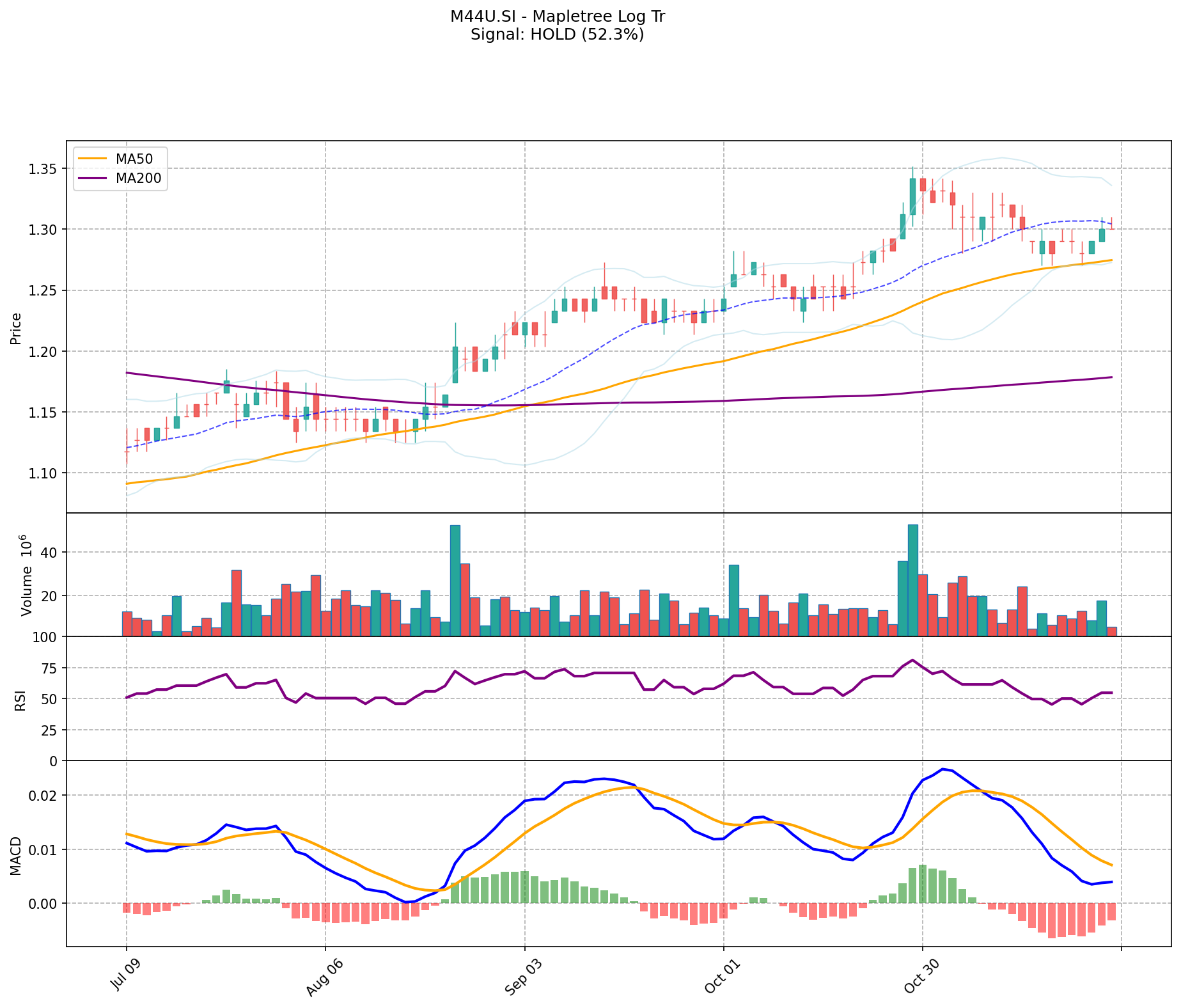The image size is (1181, 1008).
Task: Click the tallest volume bar near Oct 30
Action: pos(912,579)
